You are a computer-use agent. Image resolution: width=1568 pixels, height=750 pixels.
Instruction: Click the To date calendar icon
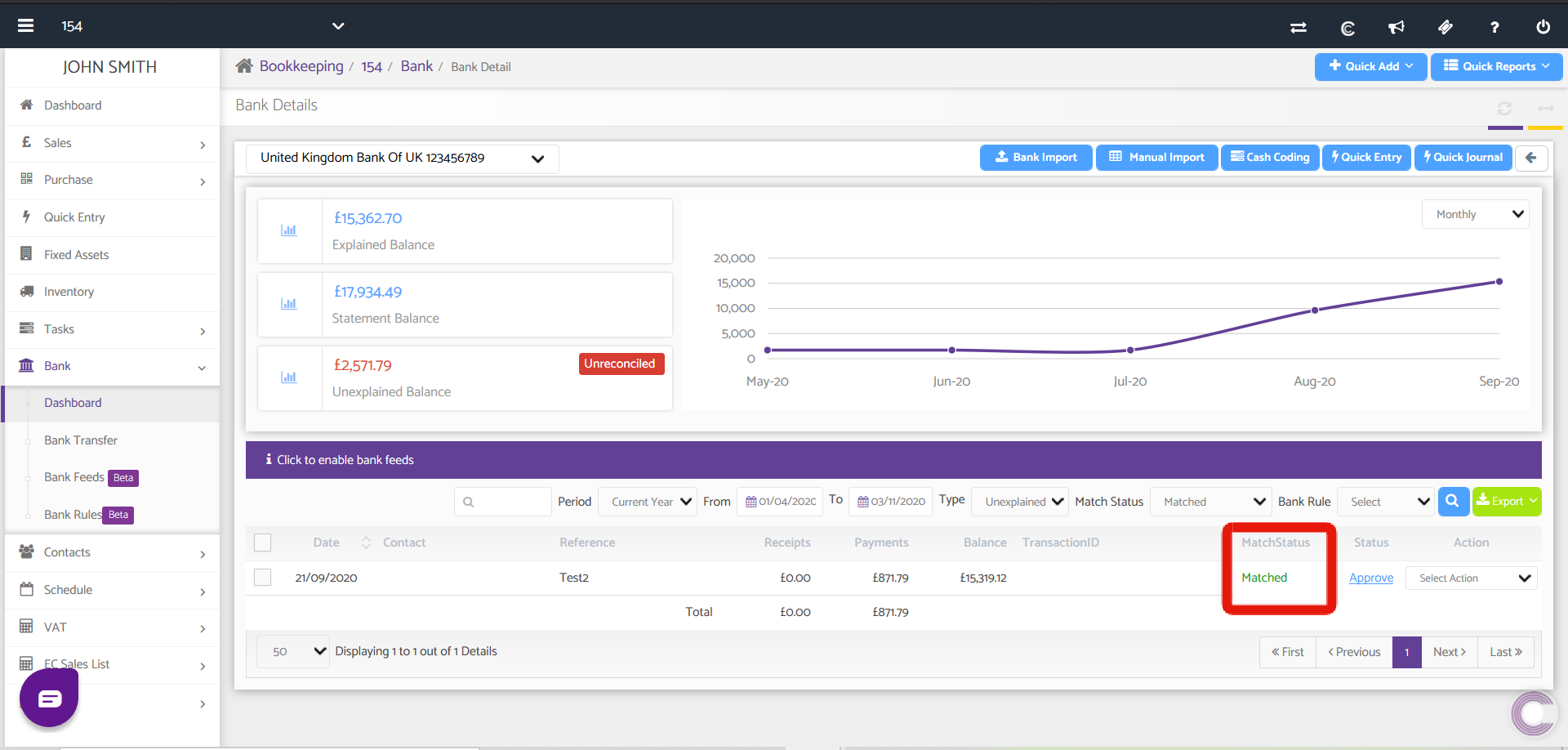[862, 502]
